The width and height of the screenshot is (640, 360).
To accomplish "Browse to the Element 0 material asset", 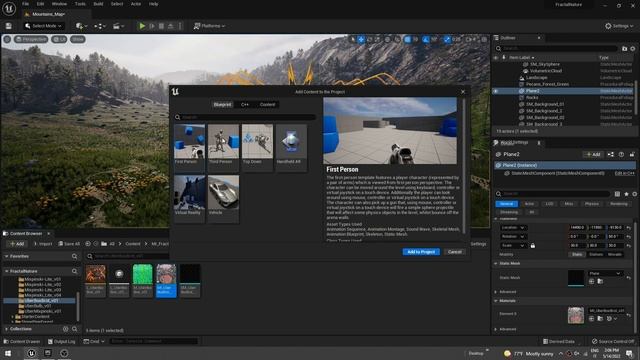I will click(600, 318).
